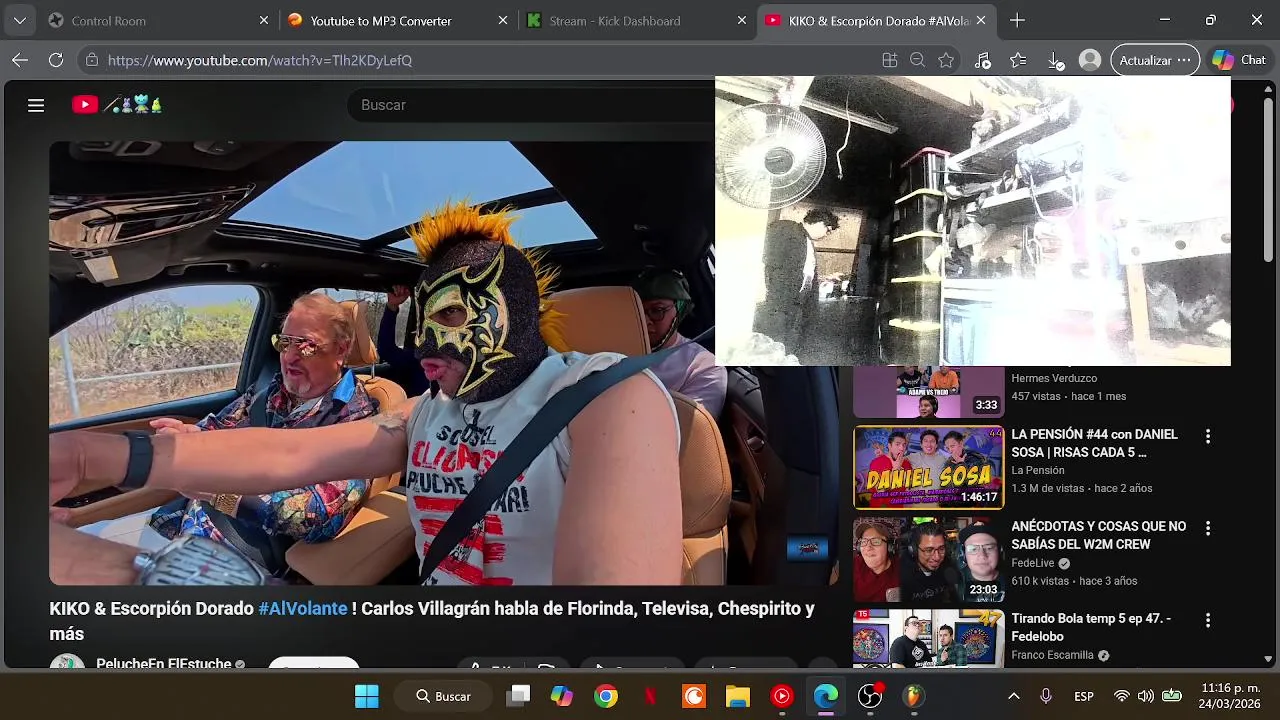The image size is (1280, 720).
Task: Open YouTube Music from the taskbar
Action: (x=782, y=696)
